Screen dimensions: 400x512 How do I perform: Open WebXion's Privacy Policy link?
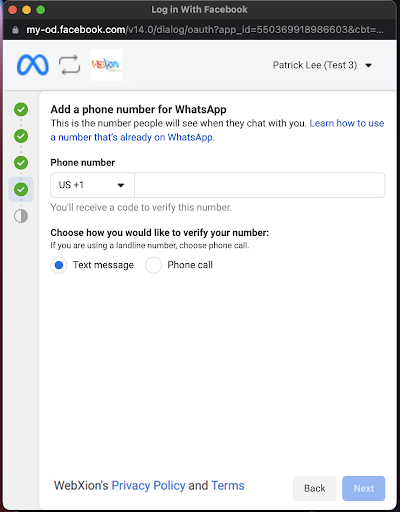coord(148,486)
